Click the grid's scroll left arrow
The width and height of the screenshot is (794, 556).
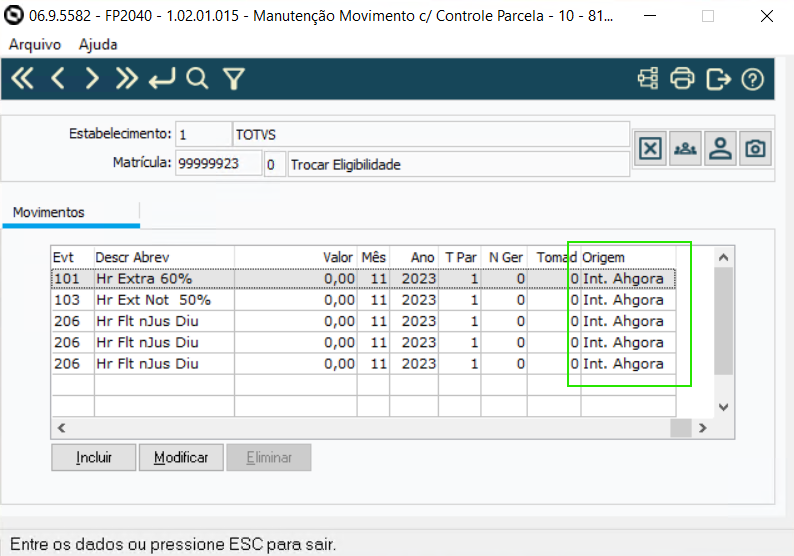(62, 428)
